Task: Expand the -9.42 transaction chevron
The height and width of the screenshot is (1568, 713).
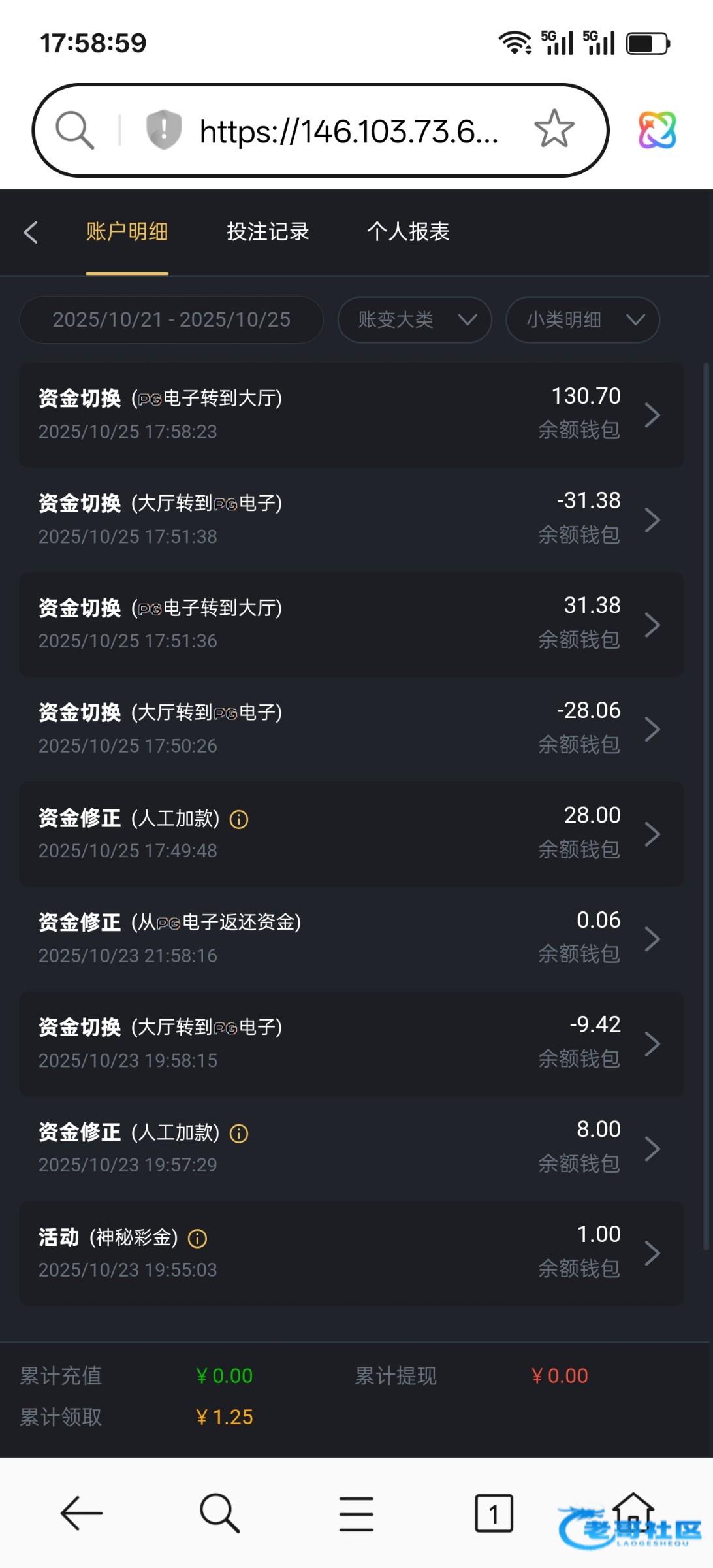Action: tap(652, 1044)
